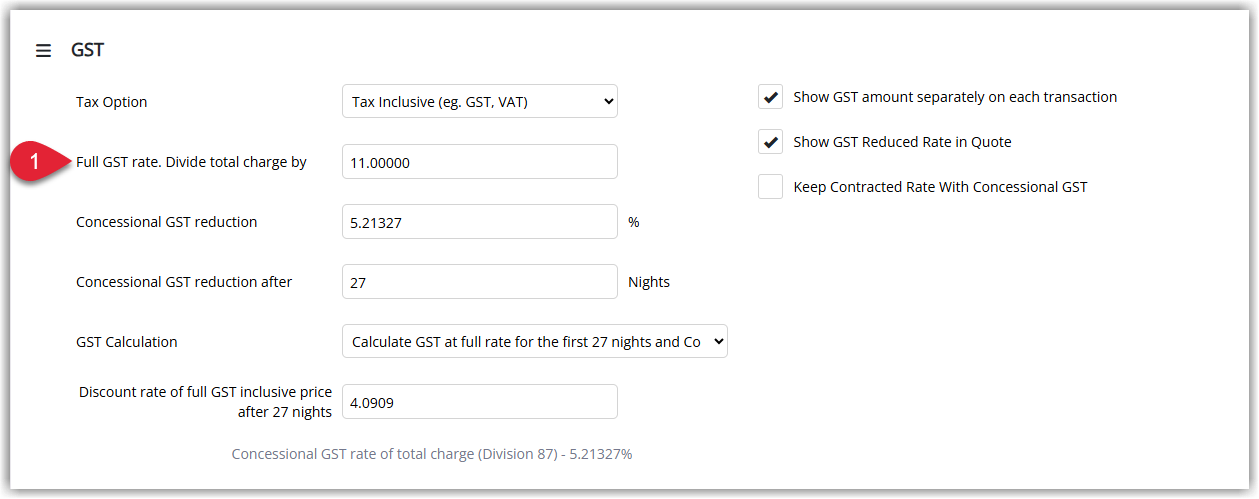Click the 'GST Calculation' label
1259x499 pixels.
(x=127, y=342)
